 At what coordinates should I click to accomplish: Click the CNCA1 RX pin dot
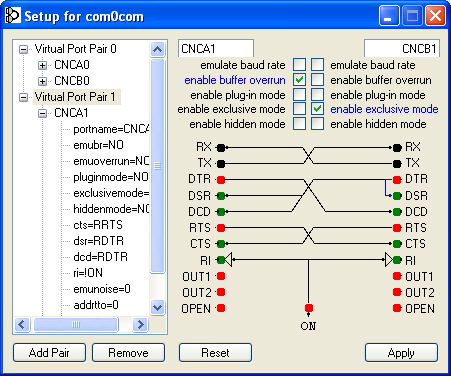point(221,148)
